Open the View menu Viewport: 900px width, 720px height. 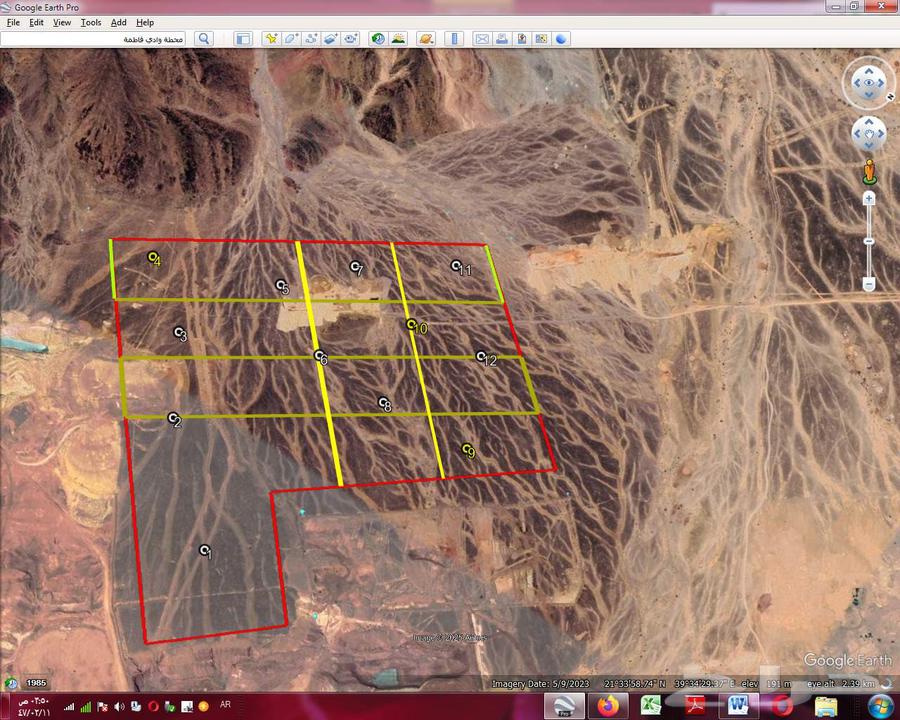(x=62, y=22)
